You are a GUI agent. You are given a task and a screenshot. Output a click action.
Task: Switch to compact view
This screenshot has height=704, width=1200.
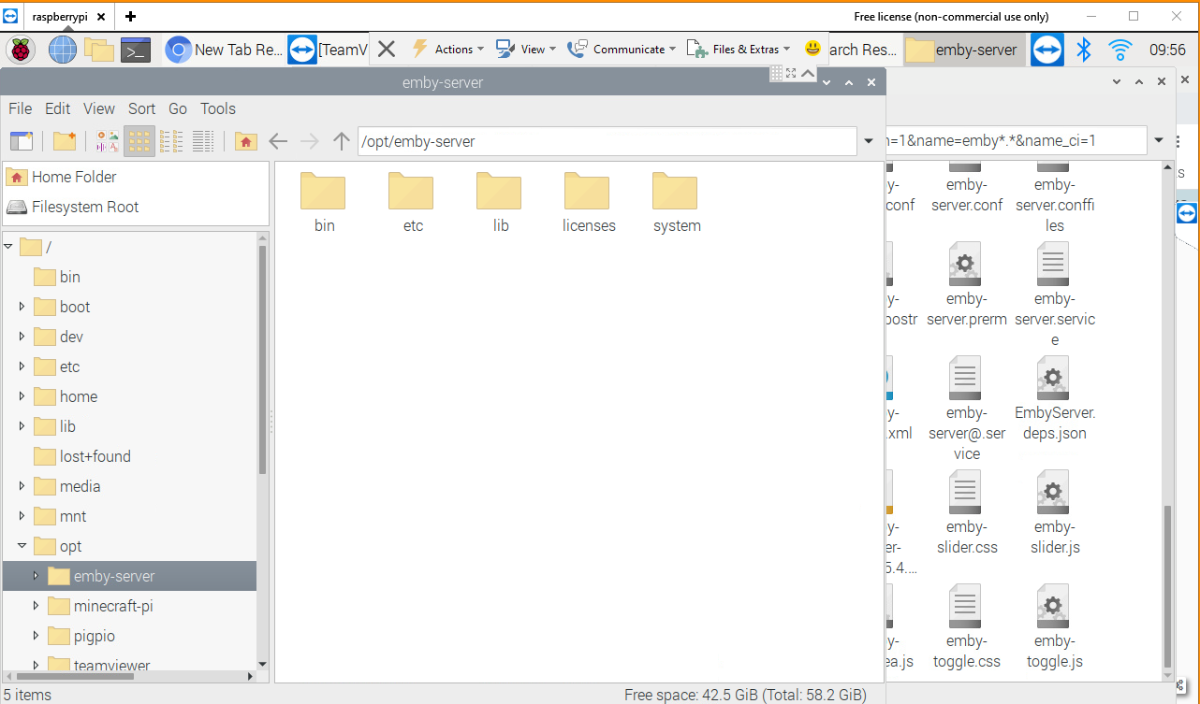click(x=172, y=142)
